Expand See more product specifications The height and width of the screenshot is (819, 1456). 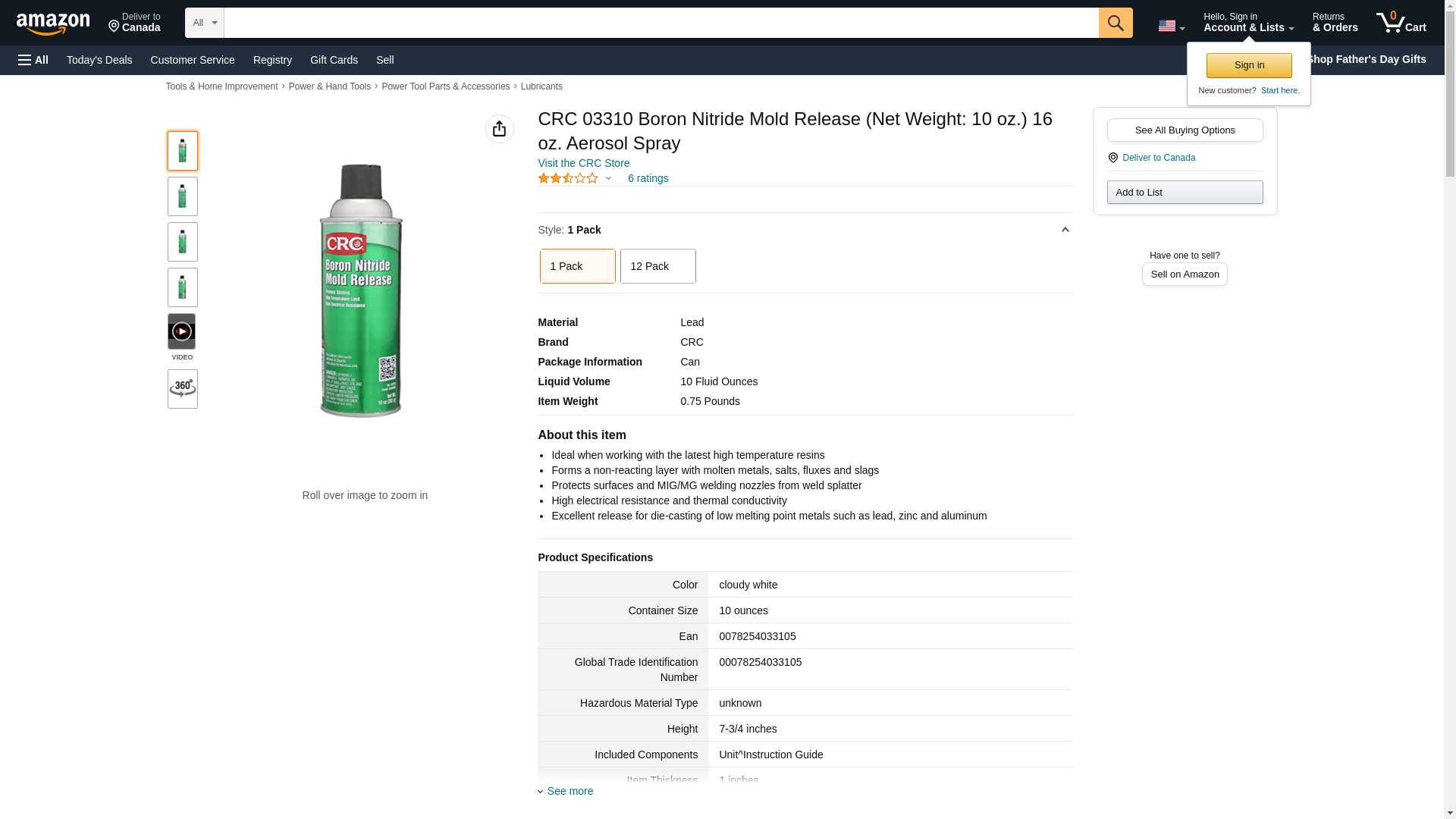click(x=570, y=791)
